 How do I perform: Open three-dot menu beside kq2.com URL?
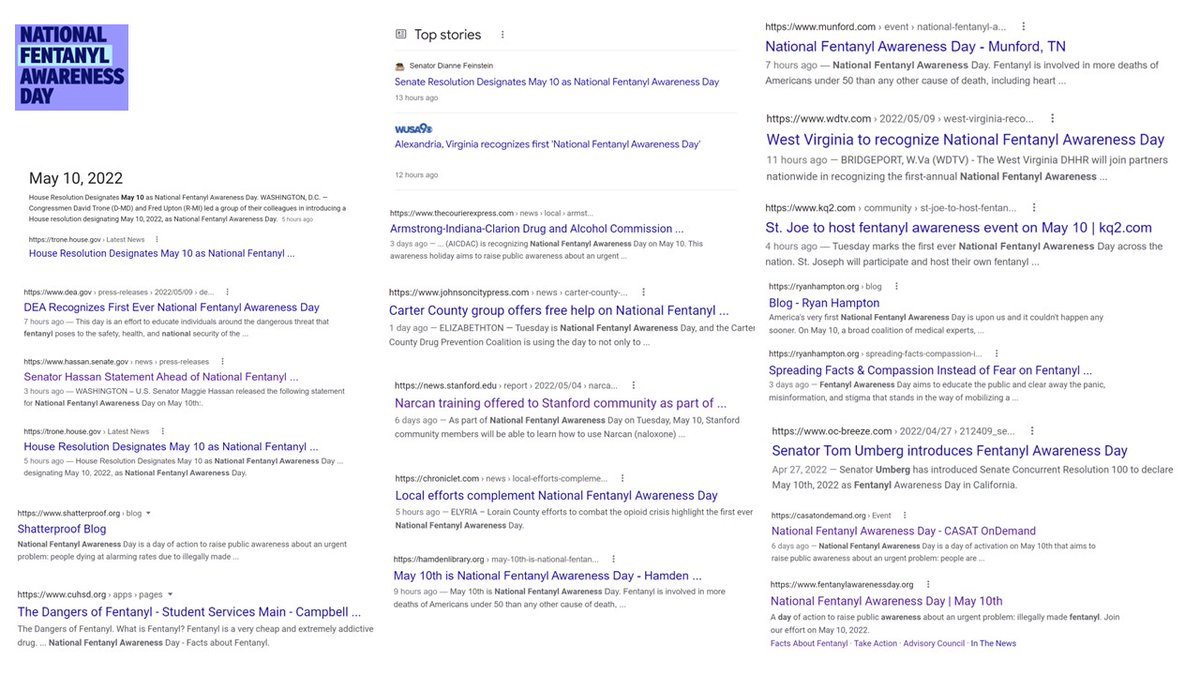1033,208
